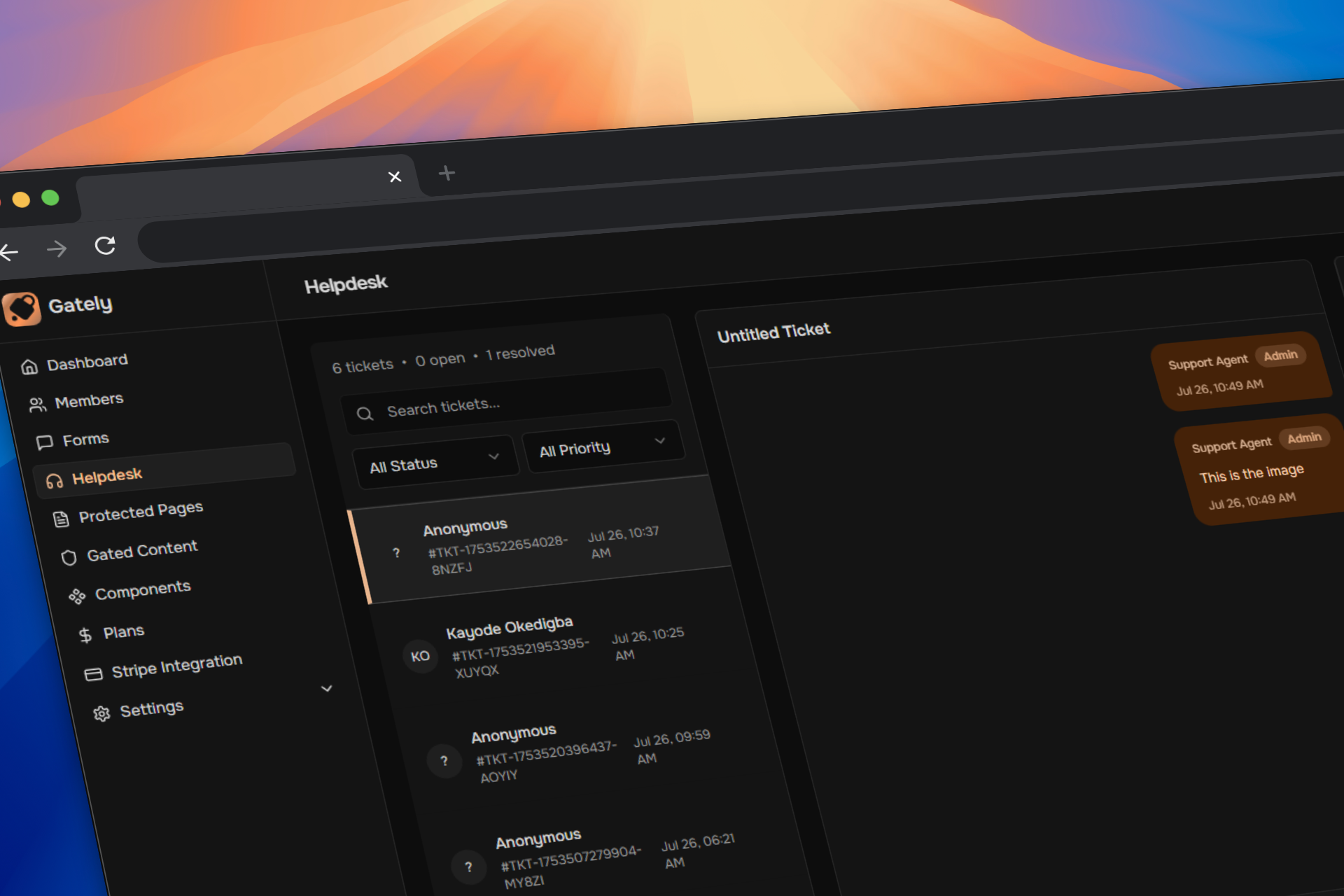This screenshot has width=1344, height=896.
Task: Click the 'Jul 26, 09:59 AM' ticket timestamp
Action: click(671, 747)
